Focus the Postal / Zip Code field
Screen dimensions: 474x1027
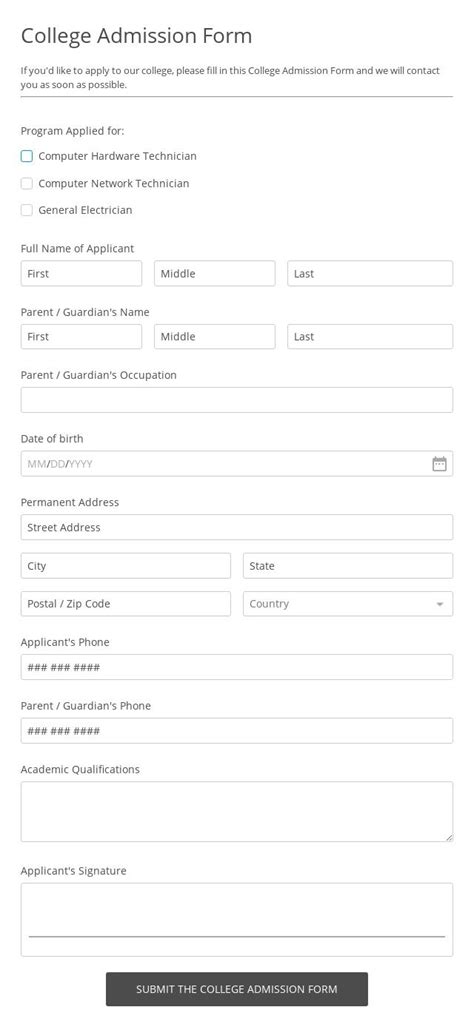click(x=126, y=604)
